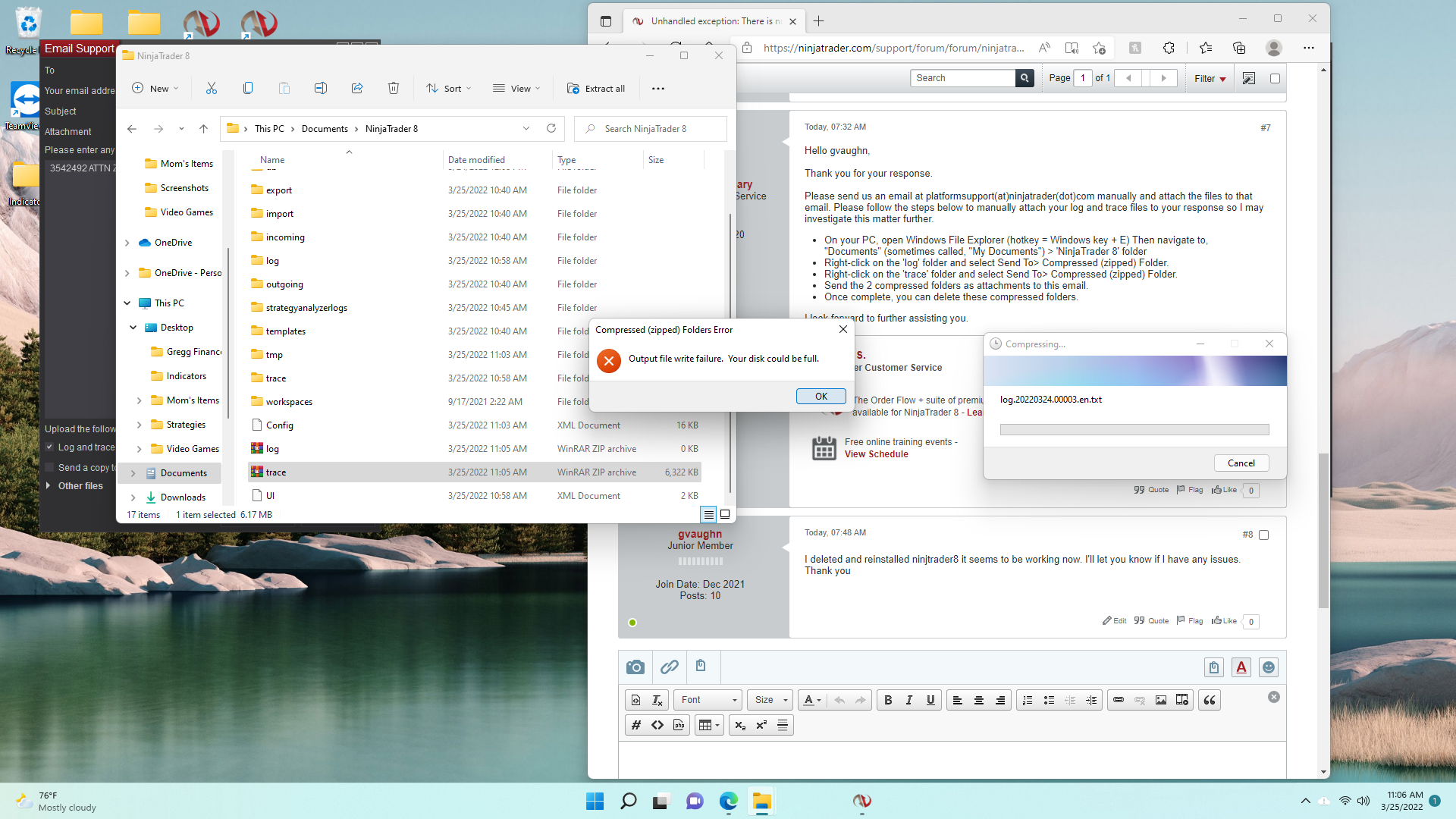This screenshot has height=819, width=1456.
Task: Click the Delete trash icon in File Explorer
Action: 393,89
